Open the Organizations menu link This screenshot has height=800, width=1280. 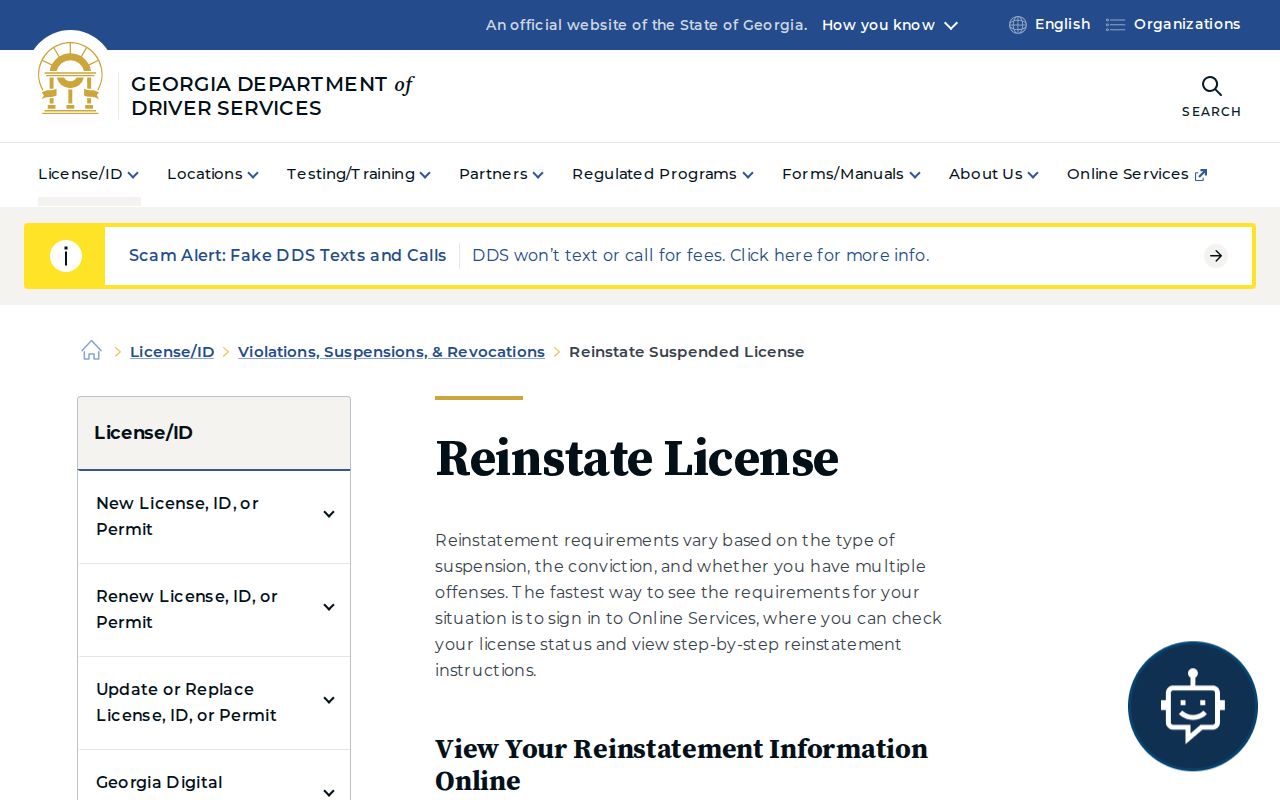coord(1187,24)
